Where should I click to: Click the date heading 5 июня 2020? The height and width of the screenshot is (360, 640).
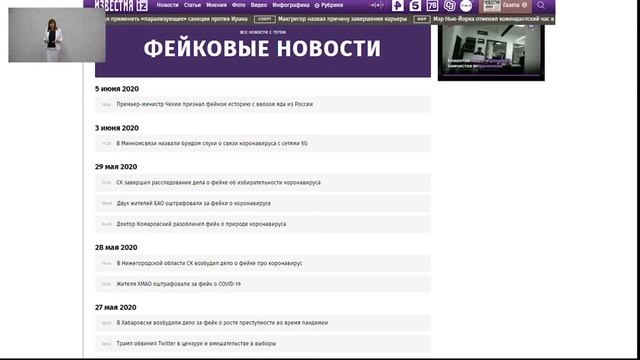point(117,89)
